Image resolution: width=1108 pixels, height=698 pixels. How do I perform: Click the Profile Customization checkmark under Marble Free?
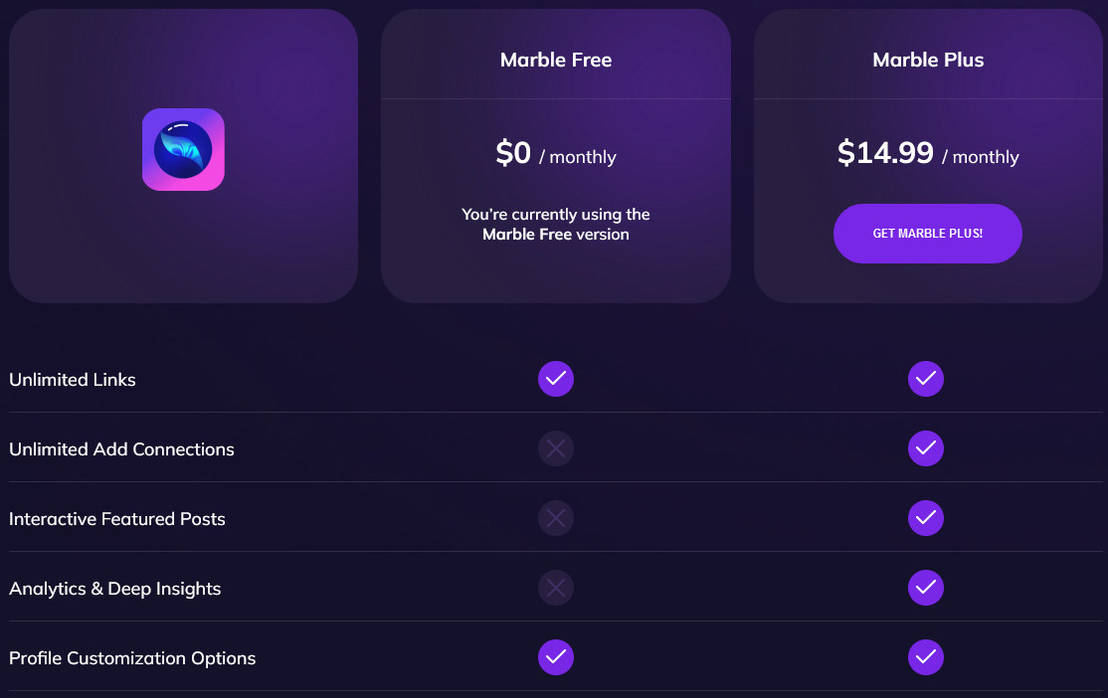[556, 657]
